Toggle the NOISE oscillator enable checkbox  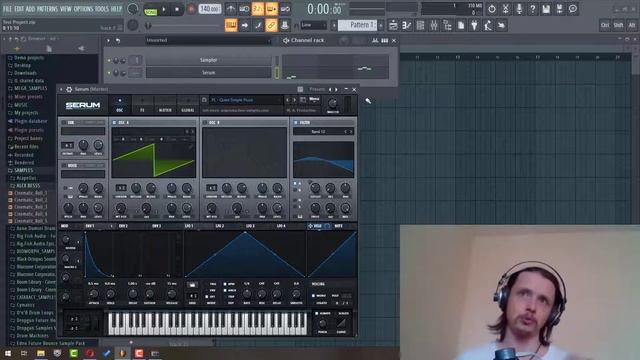pos(64,166)
